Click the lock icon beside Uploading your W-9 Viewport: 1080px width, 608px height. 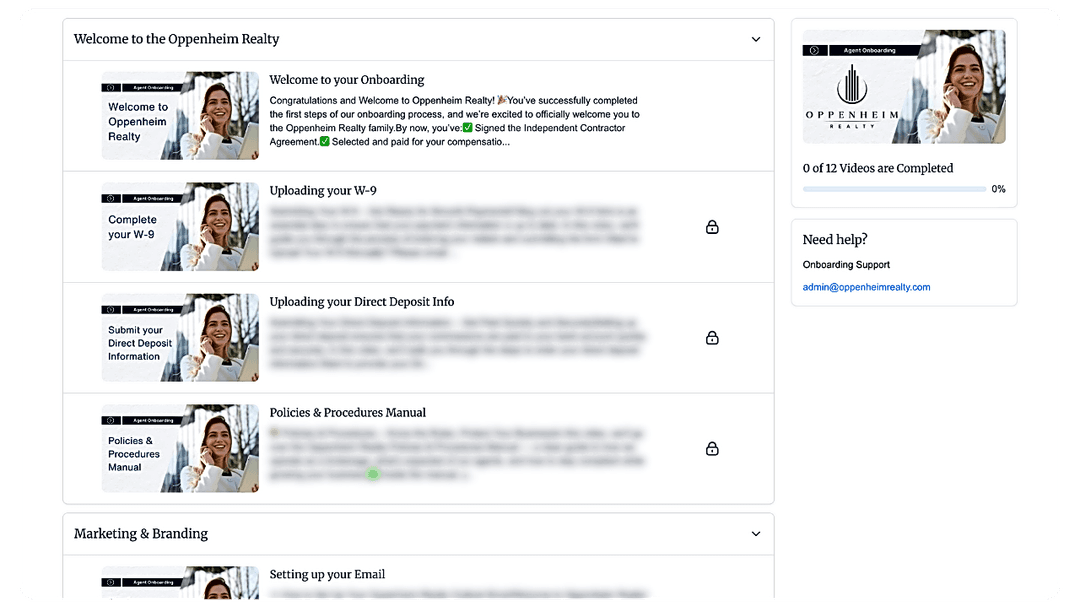tap(712, 227)
